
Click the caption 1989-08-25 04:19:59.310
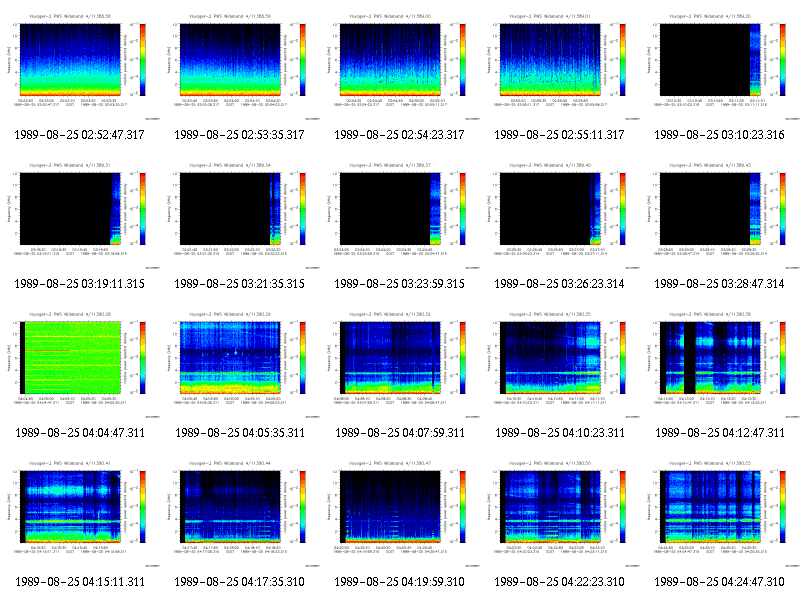point(399,582)
